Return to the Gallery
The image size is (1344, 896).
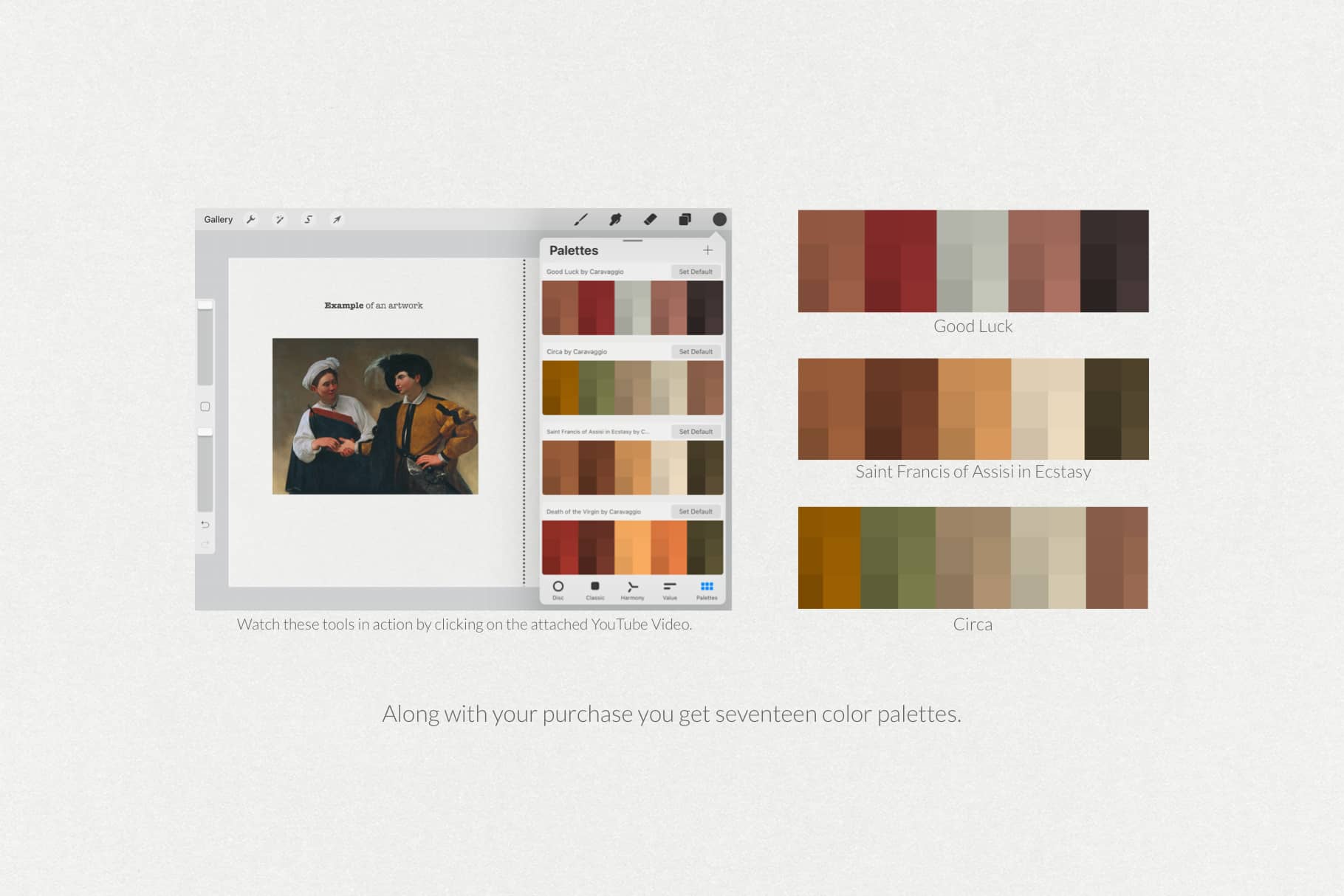pos(218,219)
